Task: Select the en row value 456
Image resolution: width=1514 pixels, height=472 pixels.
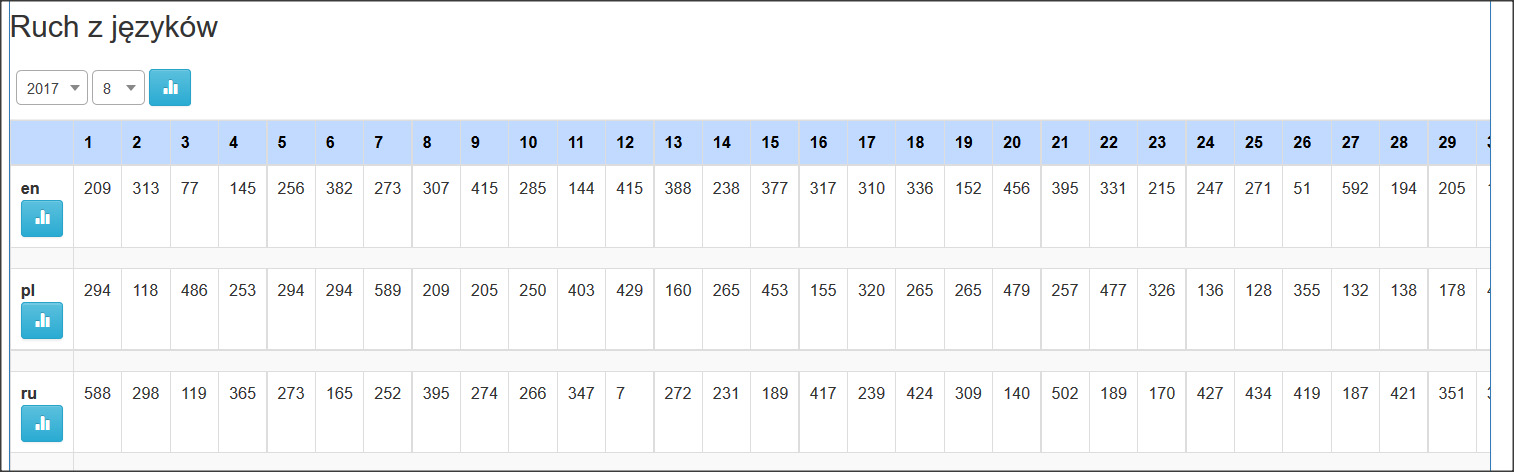Action: click(x=1017, y=188)
